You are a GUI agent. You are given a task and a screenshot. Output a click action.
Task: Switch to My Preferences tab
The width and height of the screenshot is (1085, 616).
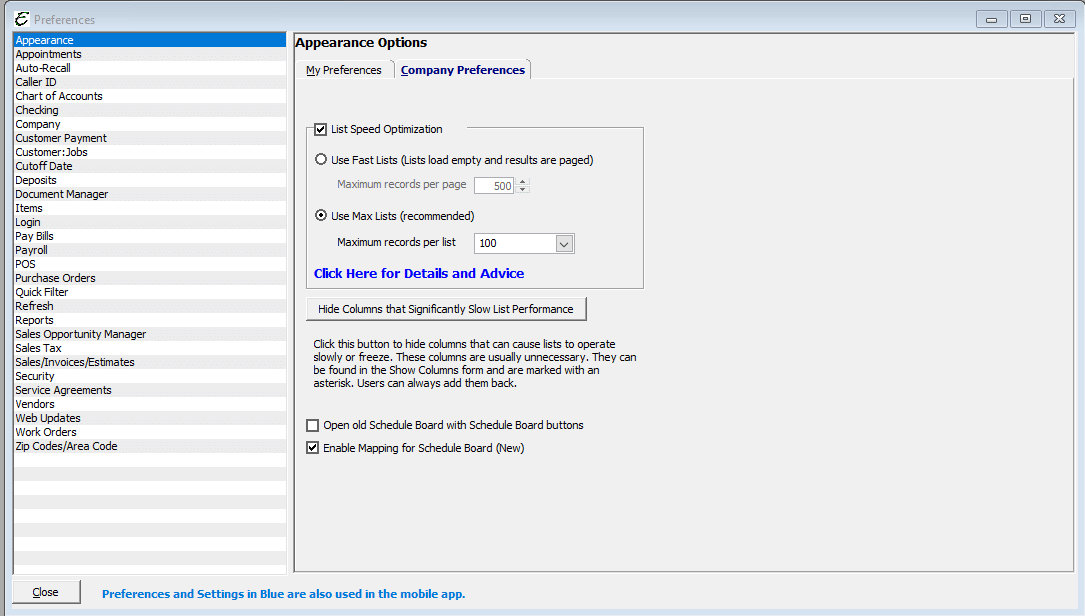[x=344, y=70]
